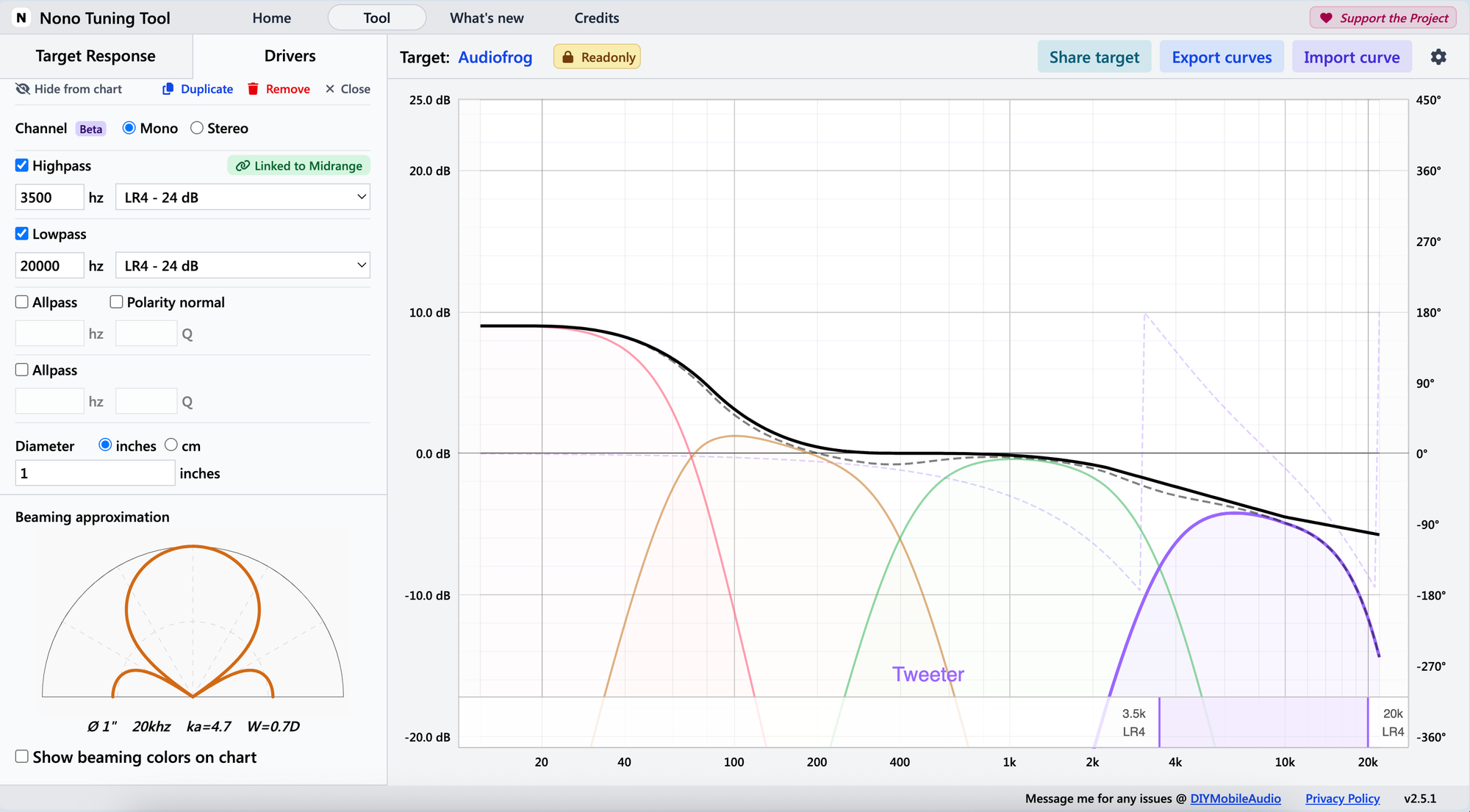This screenshot has height=812, width=1470.
Task: Open the Highpass LR4 - 24 dB dropdown
Action: 243,197
